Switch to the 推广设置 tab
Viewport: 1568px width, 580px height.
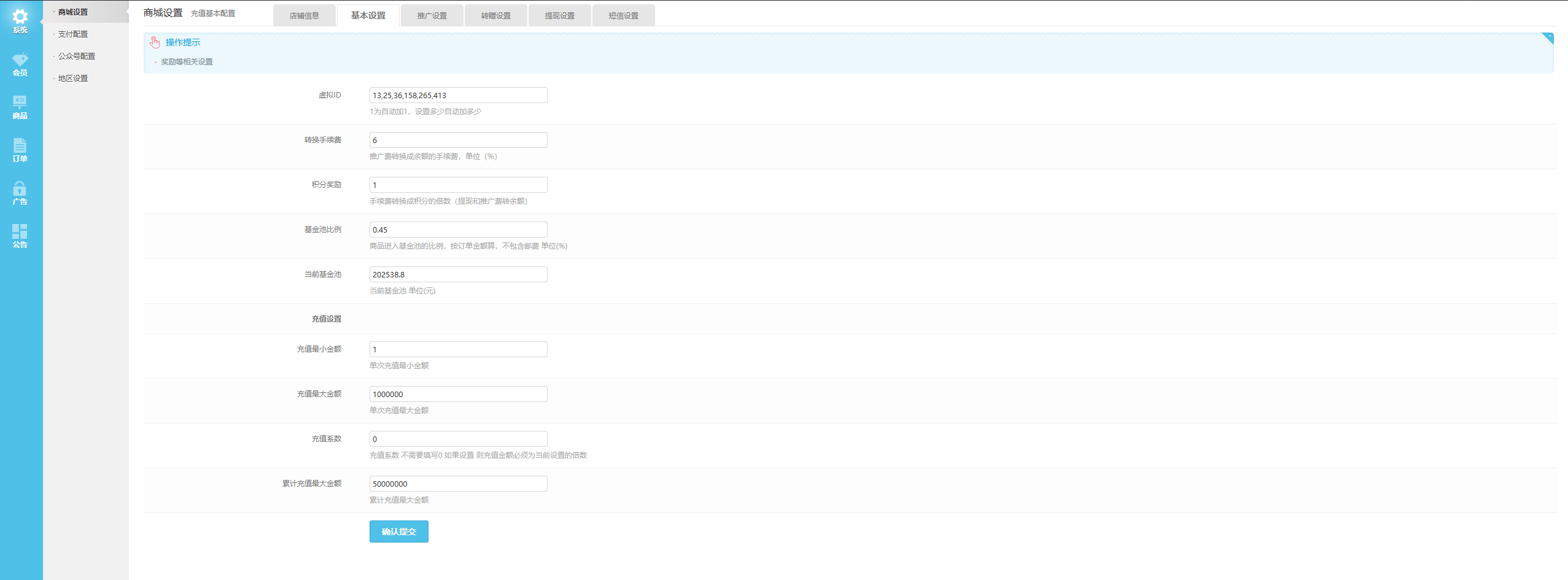coord(432,16)
